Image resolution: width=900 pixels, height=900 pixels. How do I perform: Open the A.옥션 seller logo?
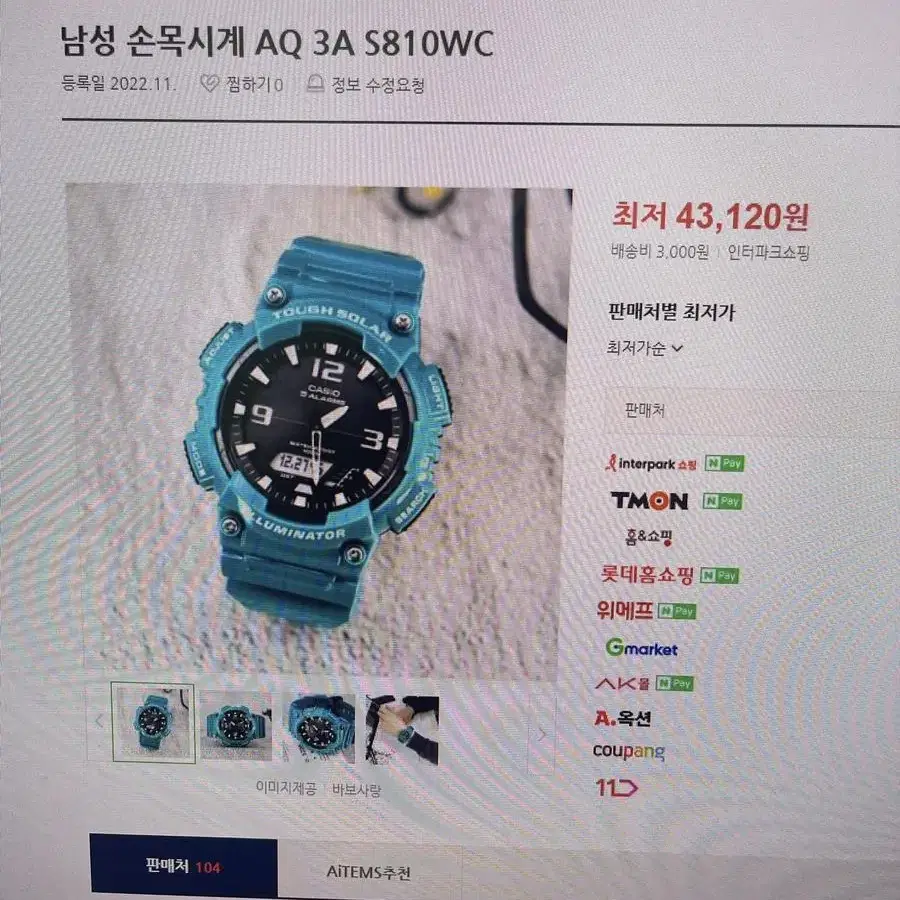tap(622, 718)
